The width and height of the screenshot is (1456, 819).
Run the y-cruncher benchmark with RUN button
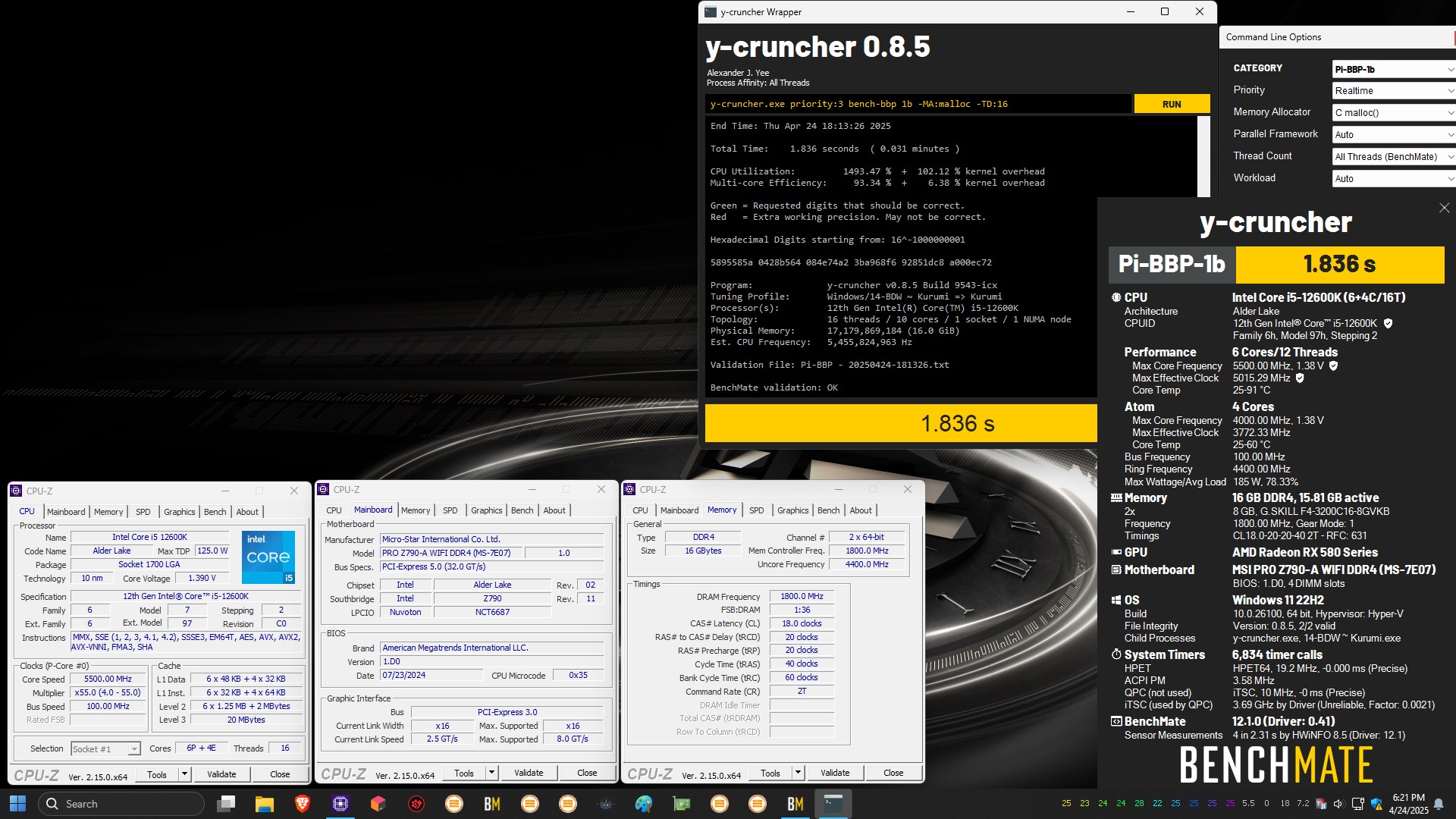coord(1172,104)
